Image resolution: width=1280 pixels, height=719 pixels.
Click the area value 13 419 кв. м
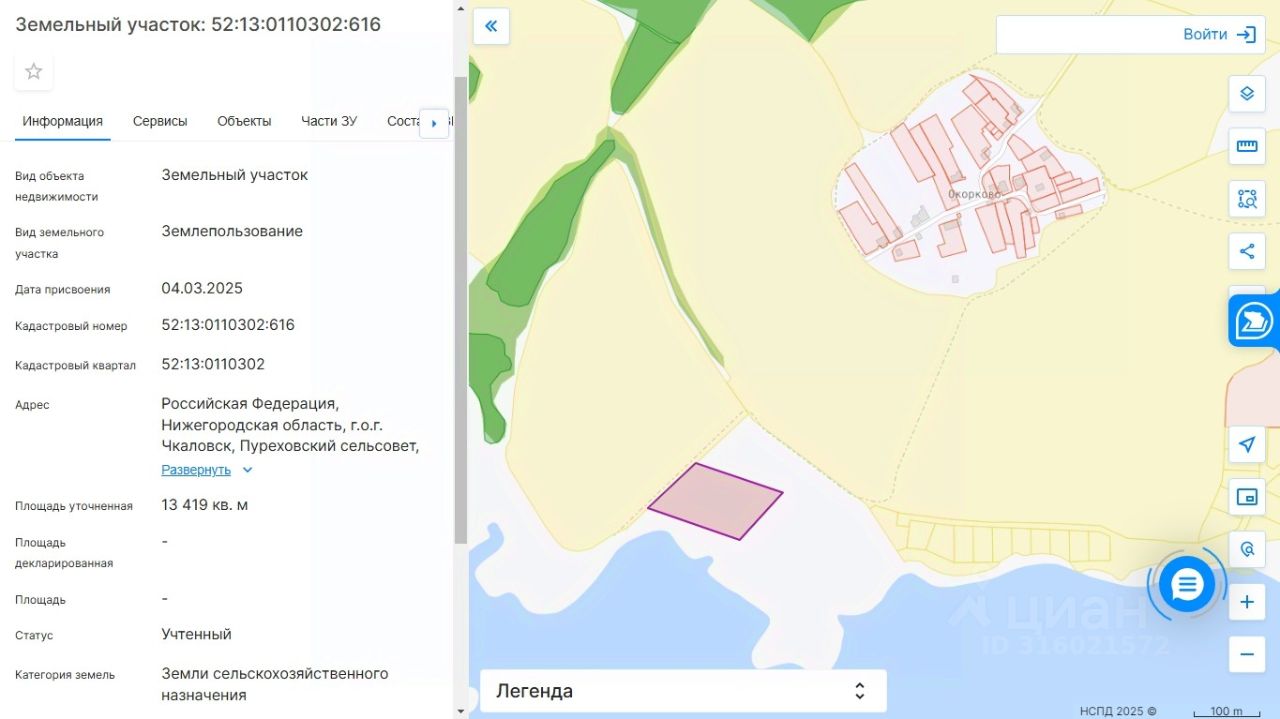coord(205,505)
